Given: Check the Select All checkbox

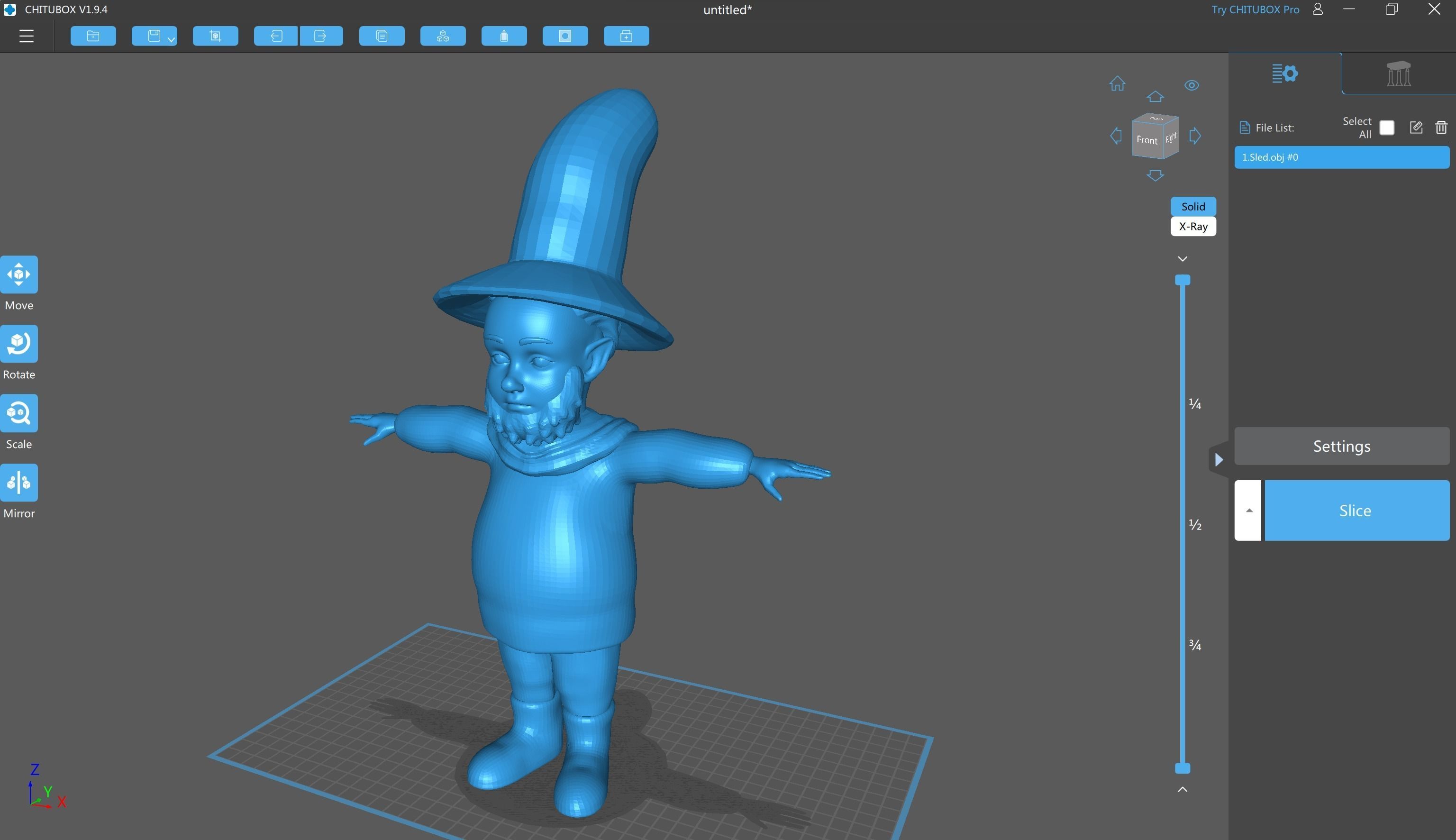Looking at the screenshot, I should tap(1387, 128).
